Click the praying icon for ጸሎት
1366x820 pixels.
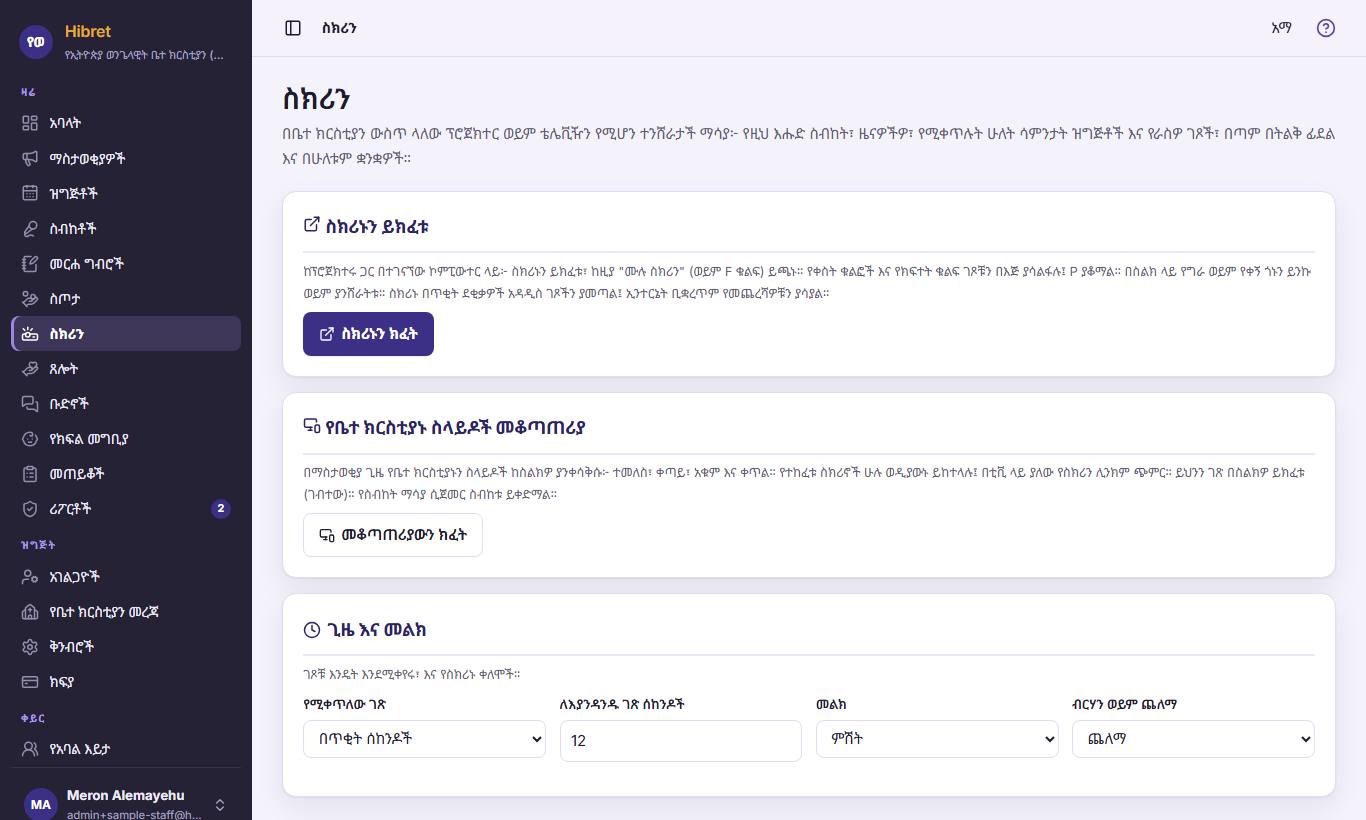pos(30,368)
